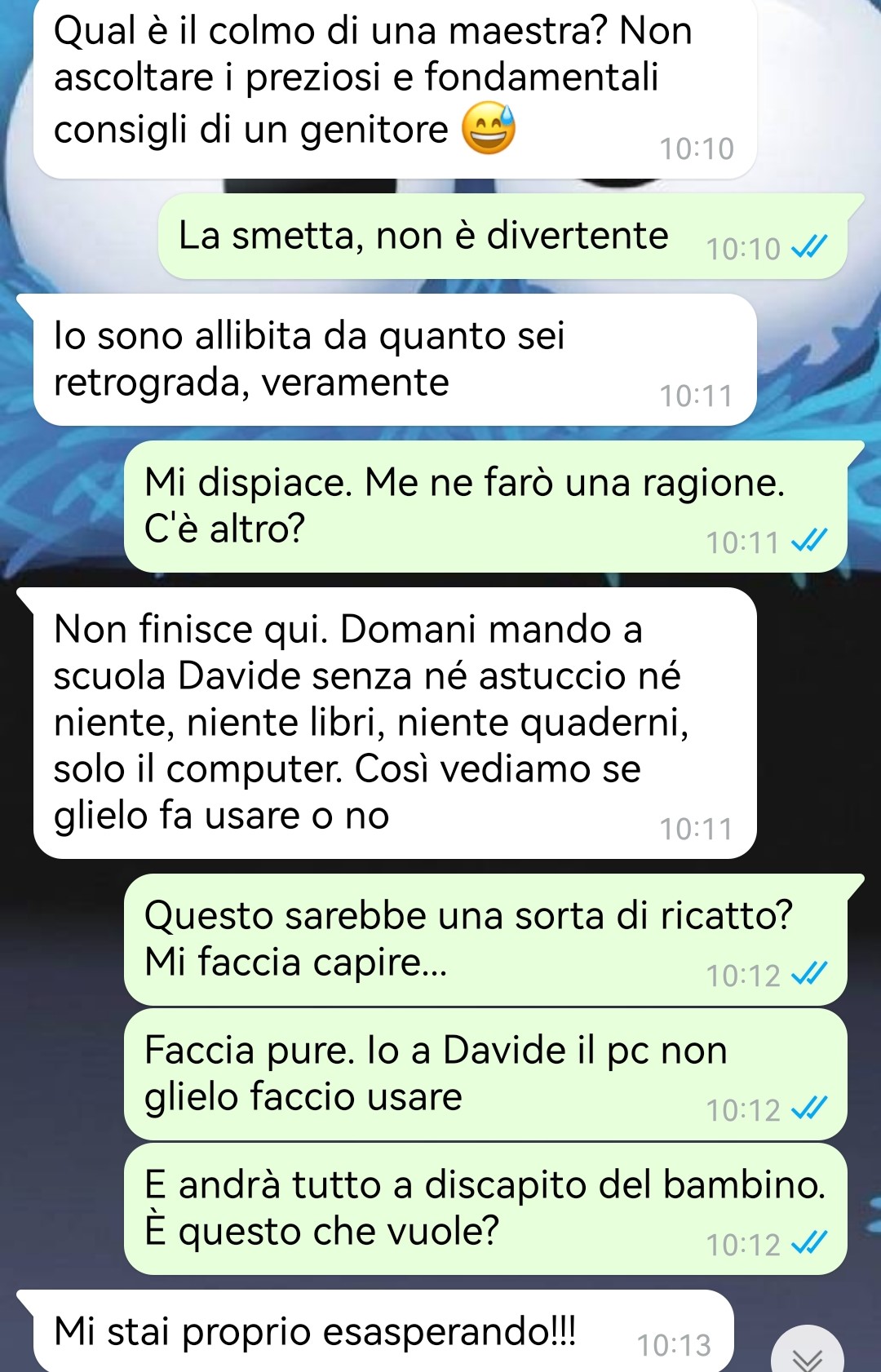The height and width of the screenshot is (1372, 881).
Task: Tap the sweating smile emoji
Action: [x=489, y=129]
